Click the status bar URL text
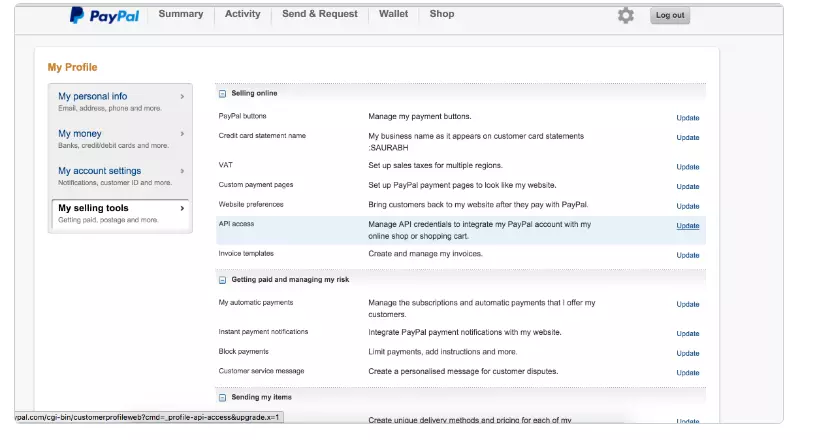The height and width of the screenshot is (440, 830). pos(147,417)
